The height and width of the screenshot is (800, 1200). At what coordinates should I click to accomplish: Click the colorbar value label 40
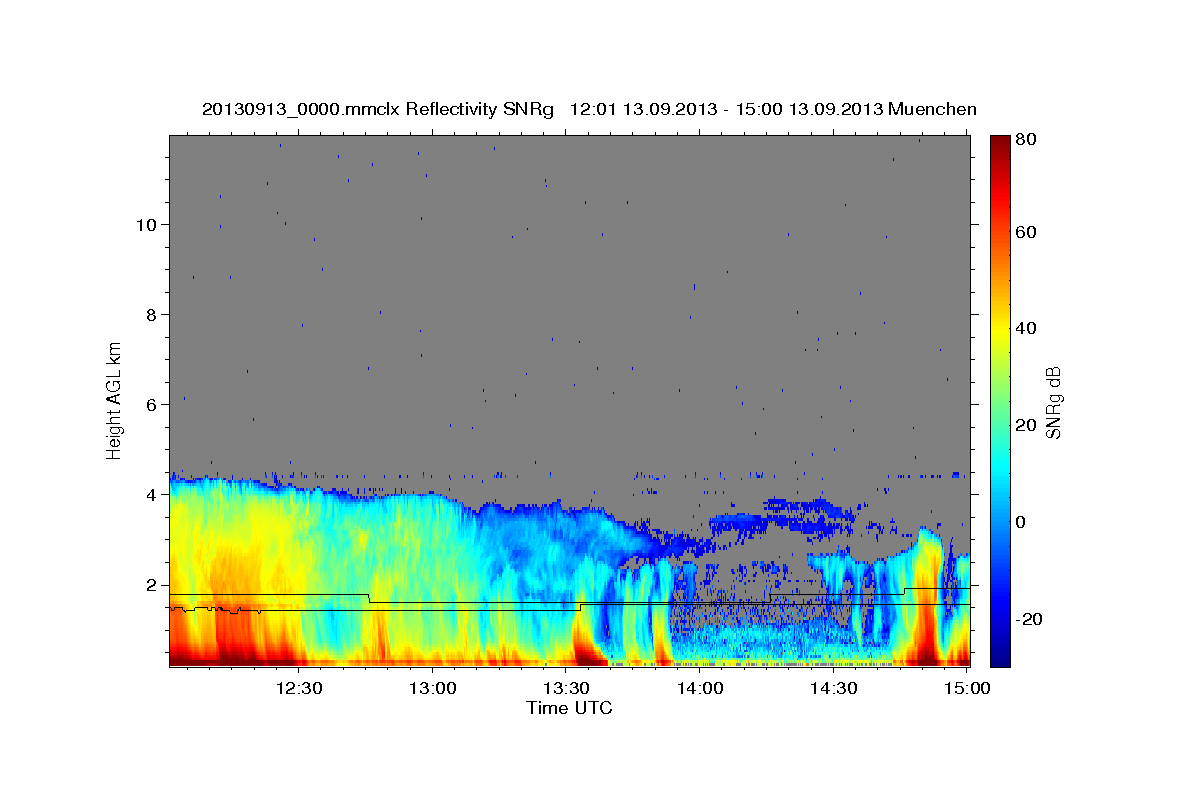tap(1024, 329)
